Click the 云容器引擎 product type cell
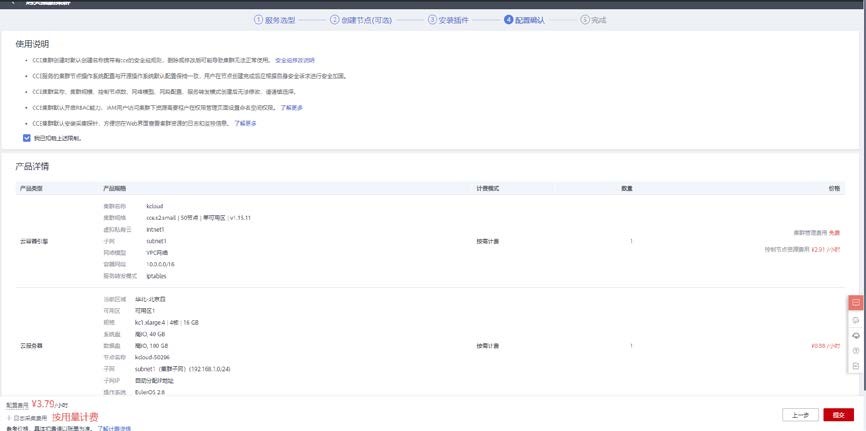Image resolution: width=866 pixels, height=431 pixels. (34, 241)
